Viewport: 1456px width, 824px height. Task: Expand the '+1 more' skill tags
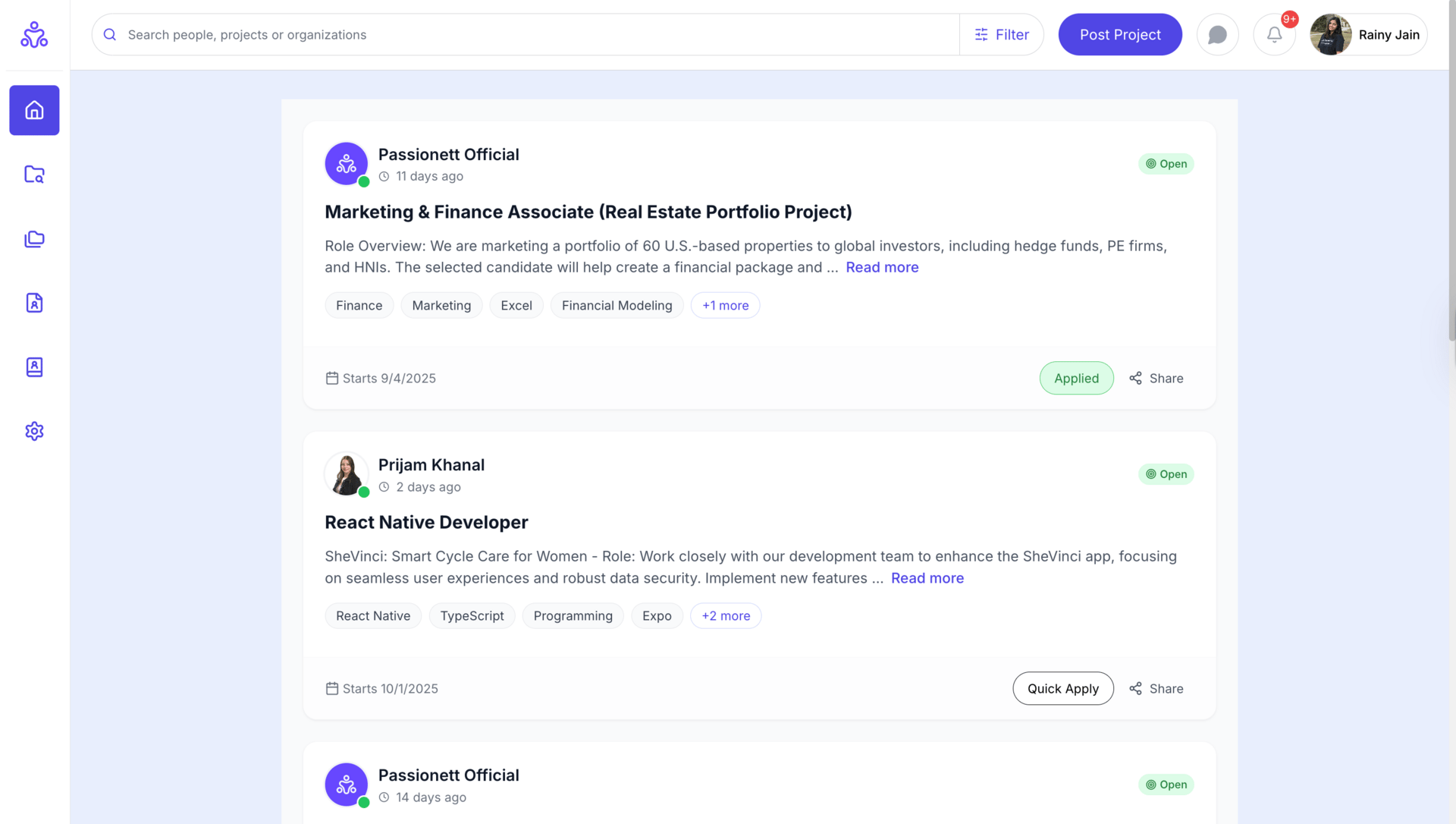point(725,305)
